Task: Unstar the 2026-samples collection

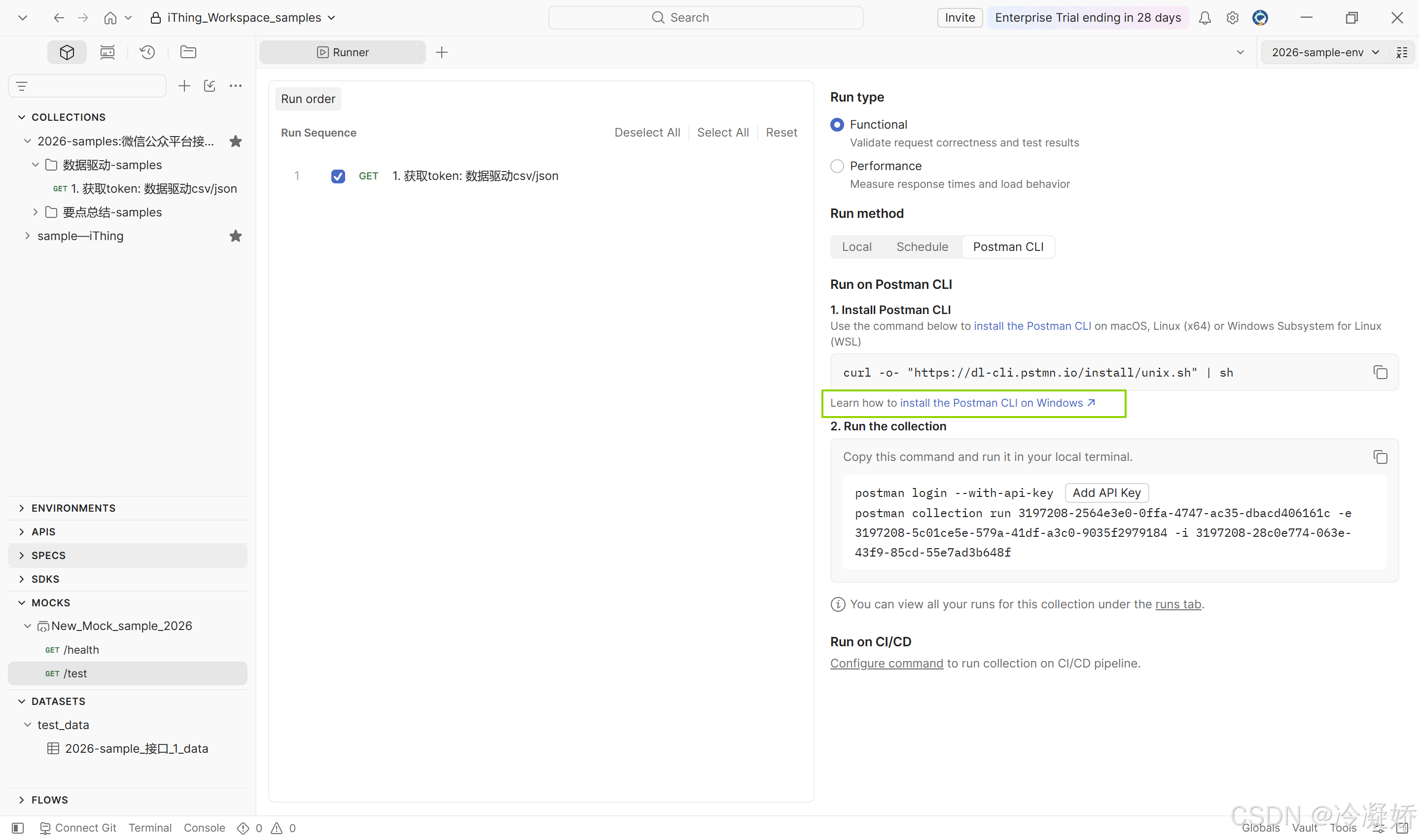Action: coord(236,141)
